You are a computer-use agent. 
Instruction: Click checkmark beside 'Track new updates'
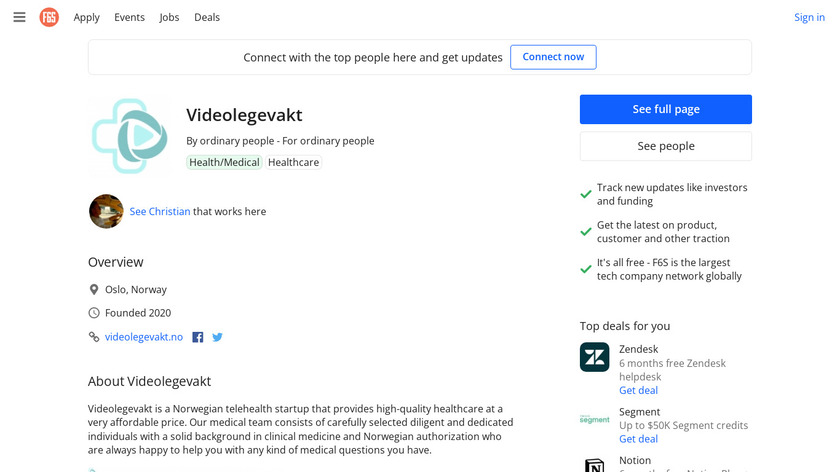click(586, 194)
